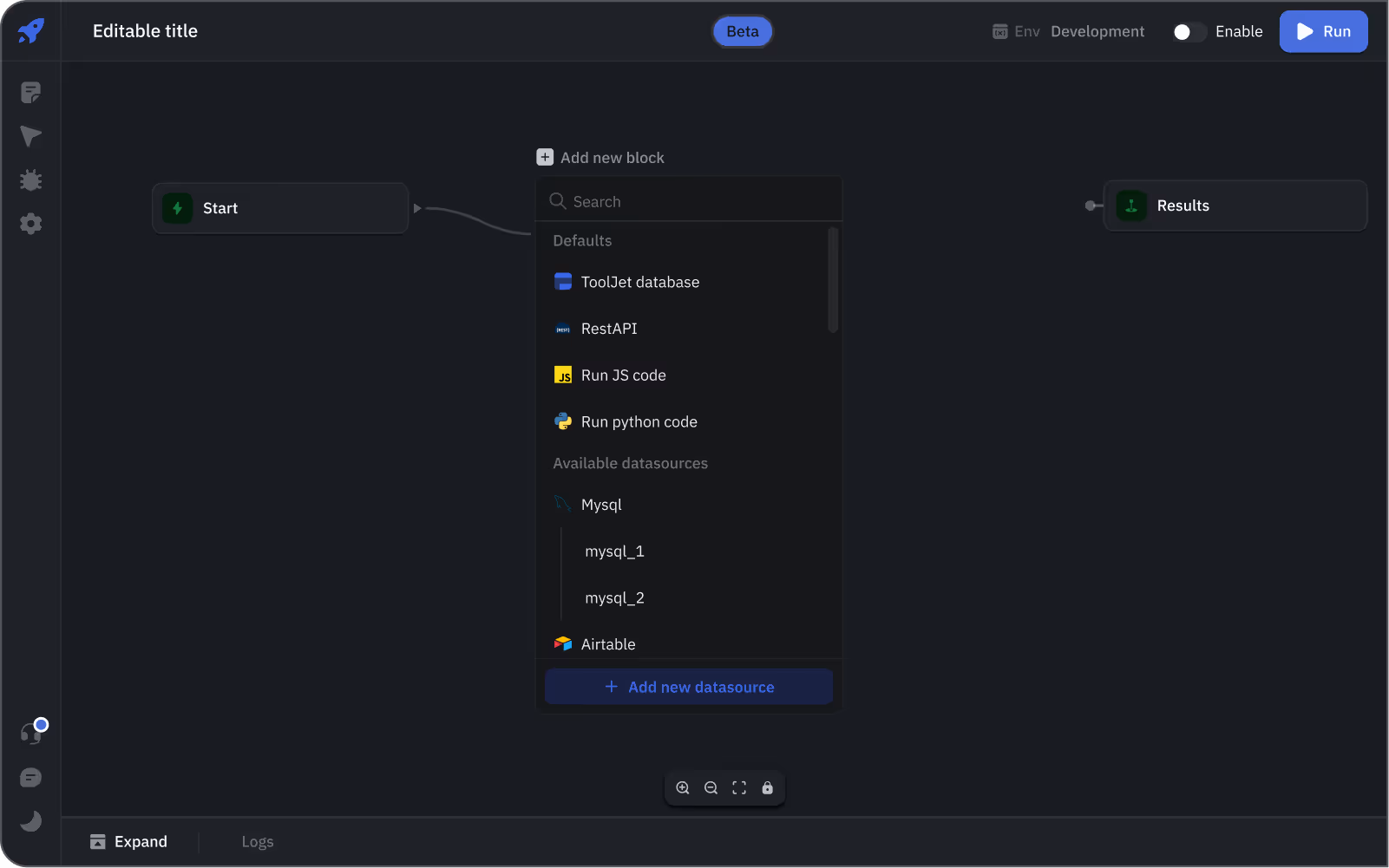Click fit-to-screen icon in canvas controls
1389x868 pixels.
coord(739,787)
